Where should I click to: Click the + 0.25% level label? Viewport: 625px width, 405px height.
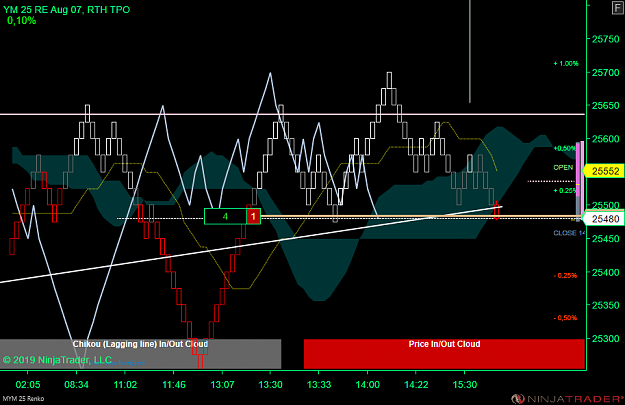(565, 191)
